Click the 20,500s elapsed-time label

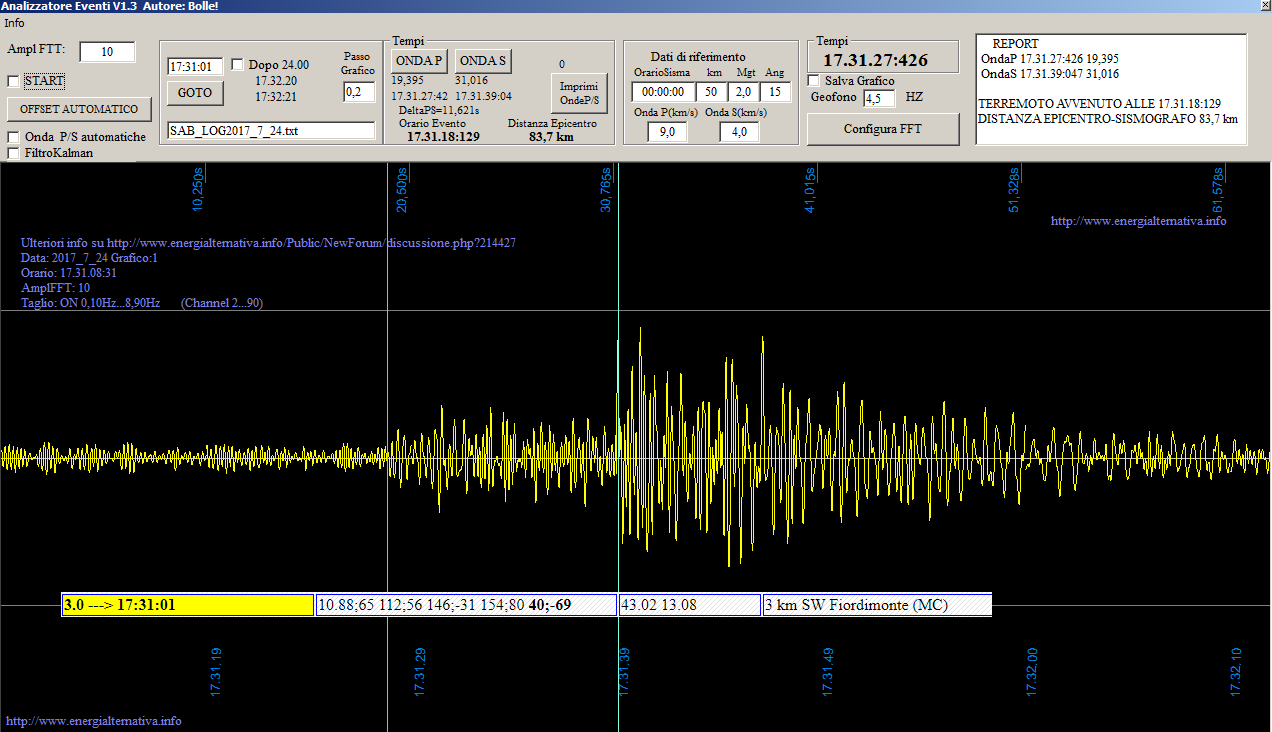[x=402, y=190]
